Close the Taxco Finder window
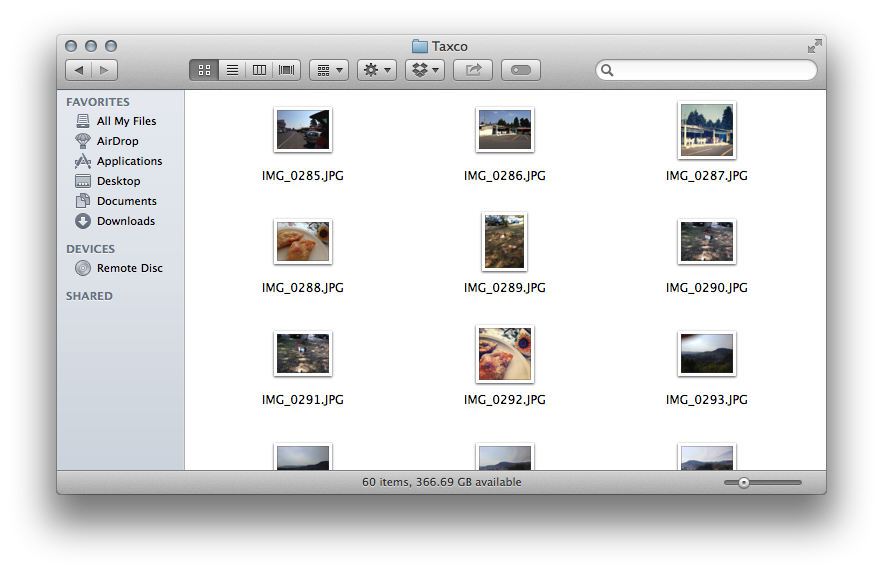The height and width of the screenshot is (573, 883). tap(71, 46)
